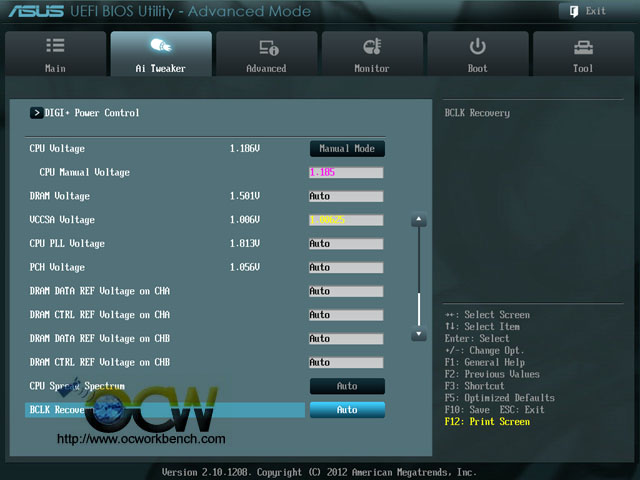The width and height of the screenshot is (640, 480).
Task: Click DRAM CTRL REF Voltage on CHB field
Action: click(x=346, y=362)
